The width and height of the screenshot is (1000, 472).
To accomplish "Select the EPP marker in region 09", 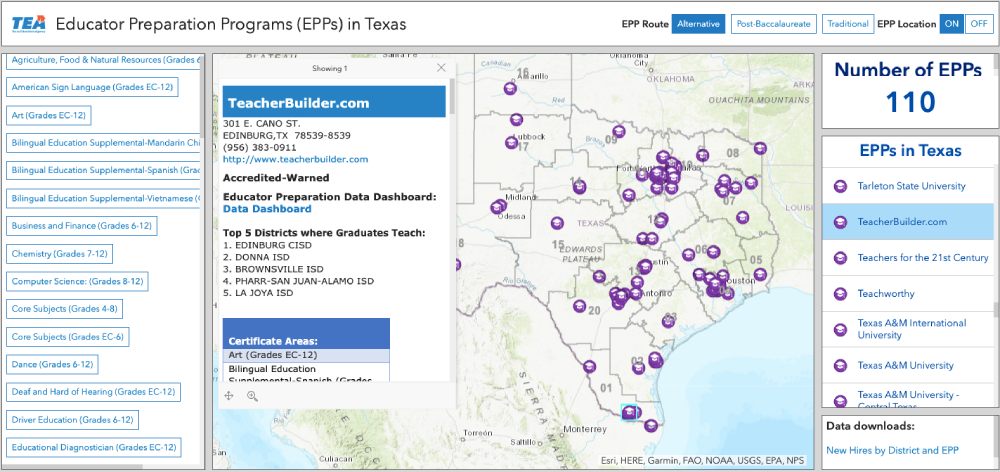I will pyautogui.click(x=619, y=131).
